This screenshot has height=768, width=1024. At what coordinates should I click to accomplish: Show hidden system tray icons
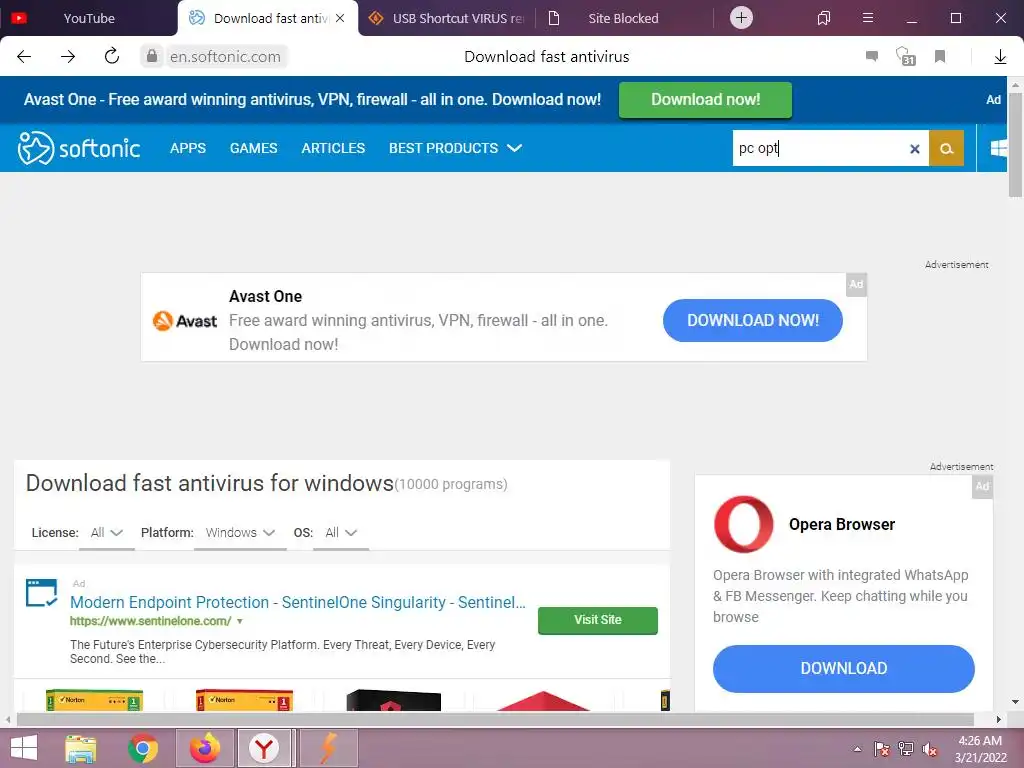(857, 749)
